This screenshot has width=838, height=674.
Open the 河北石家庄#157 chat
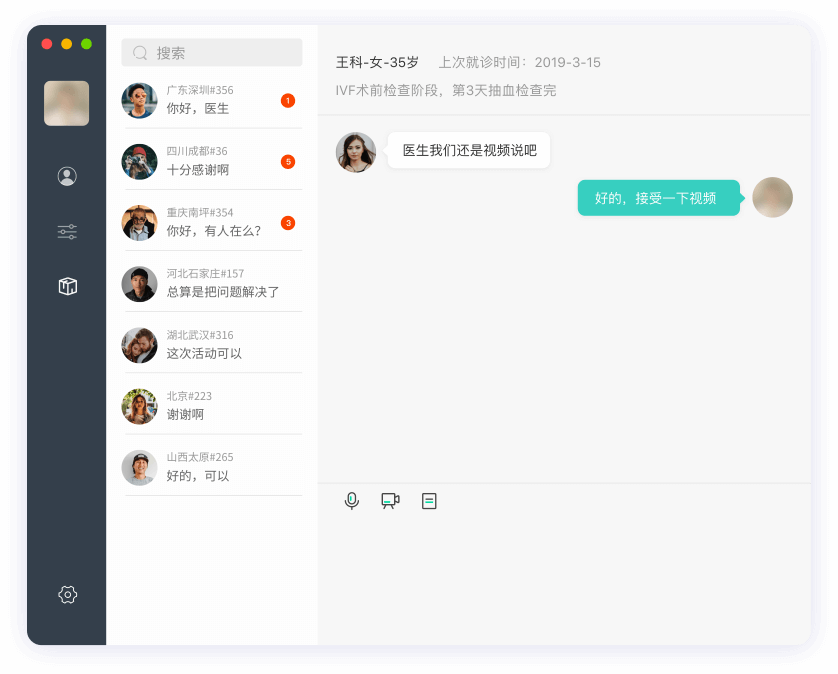pos(211,283)
